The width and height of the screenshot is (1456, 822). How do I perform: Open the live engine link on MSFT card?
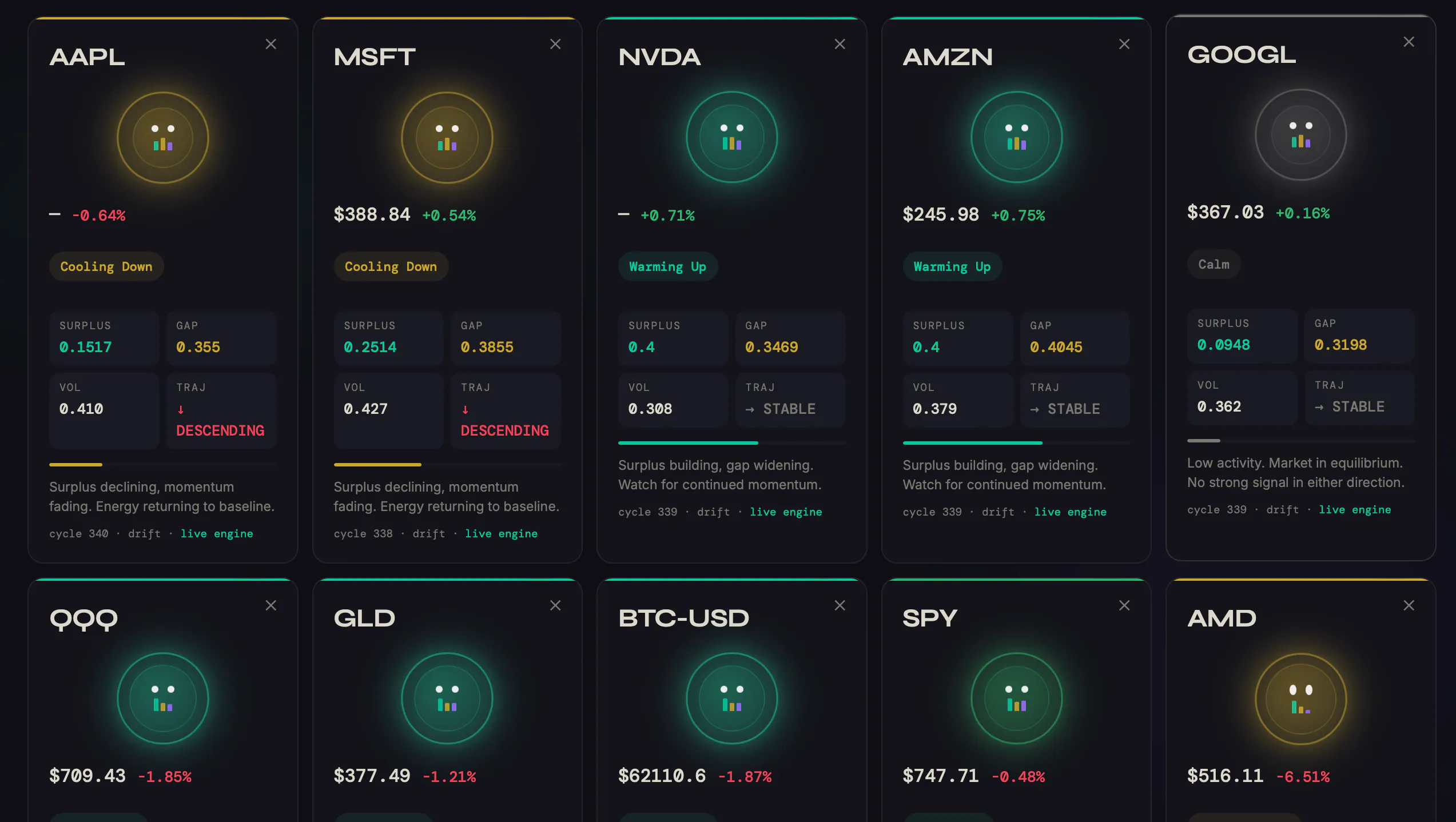(501, 533)
